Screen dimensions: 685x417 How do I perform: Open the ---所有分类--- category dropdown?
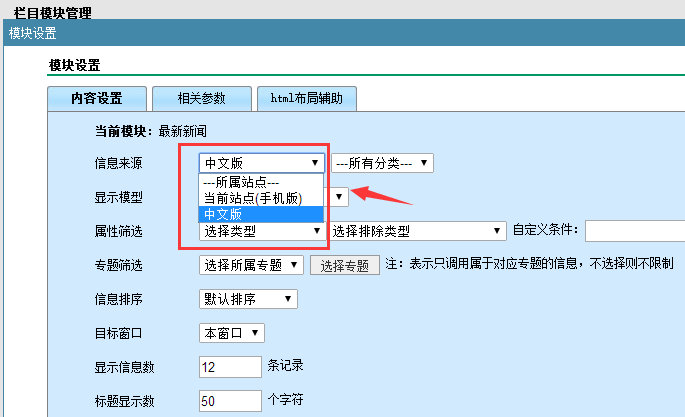pos(382,162)
